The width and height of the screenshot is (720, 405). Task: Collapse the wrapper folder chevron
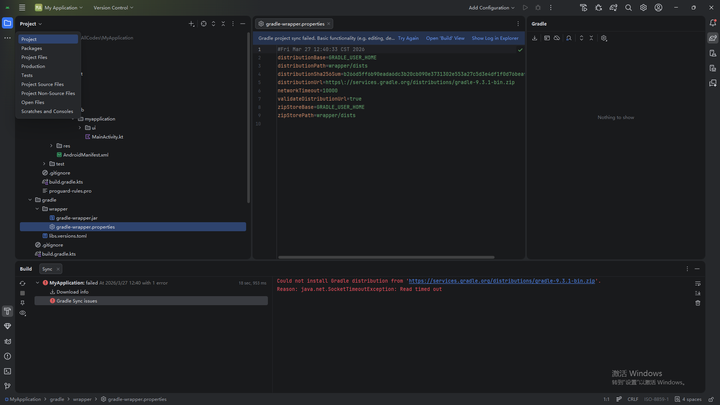click(x=37, y=209)
